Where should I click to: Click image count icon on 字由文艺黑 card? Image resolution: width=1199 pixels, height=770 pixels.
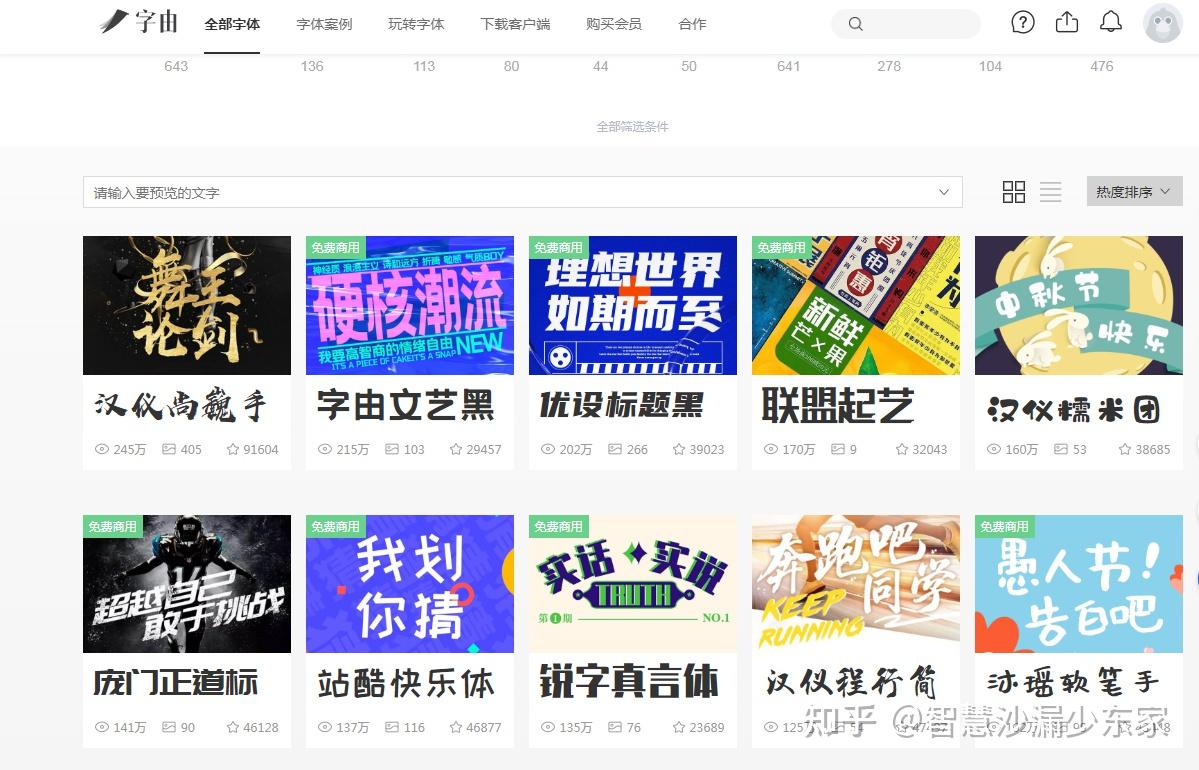[392, 450]
